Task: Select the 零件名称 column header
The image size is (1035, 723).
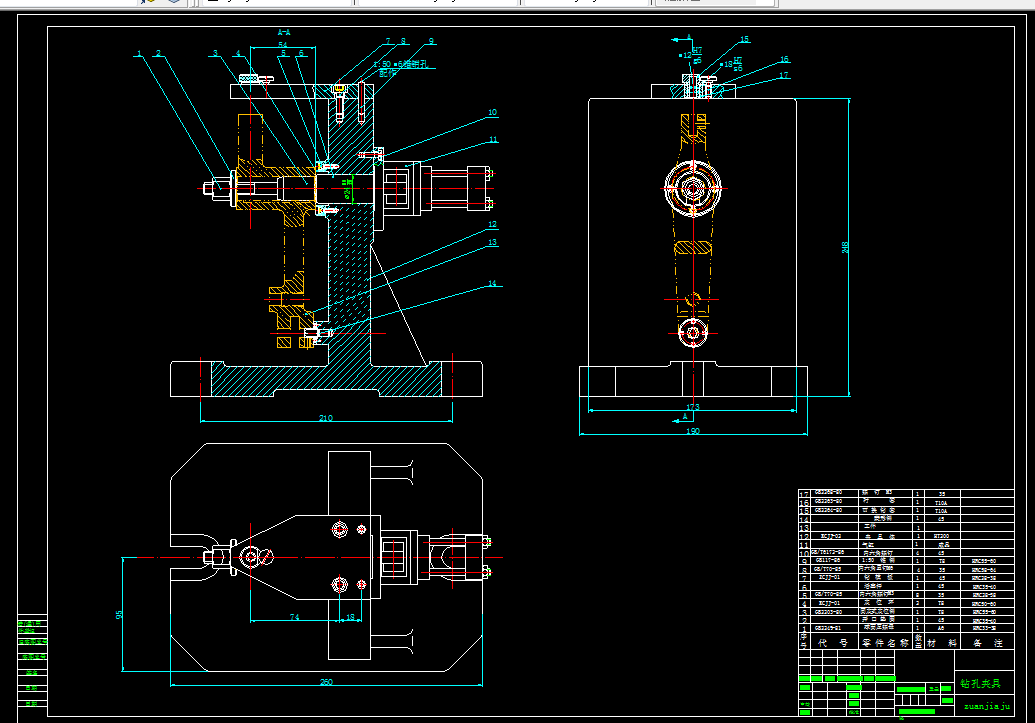Action: [885, 642]
